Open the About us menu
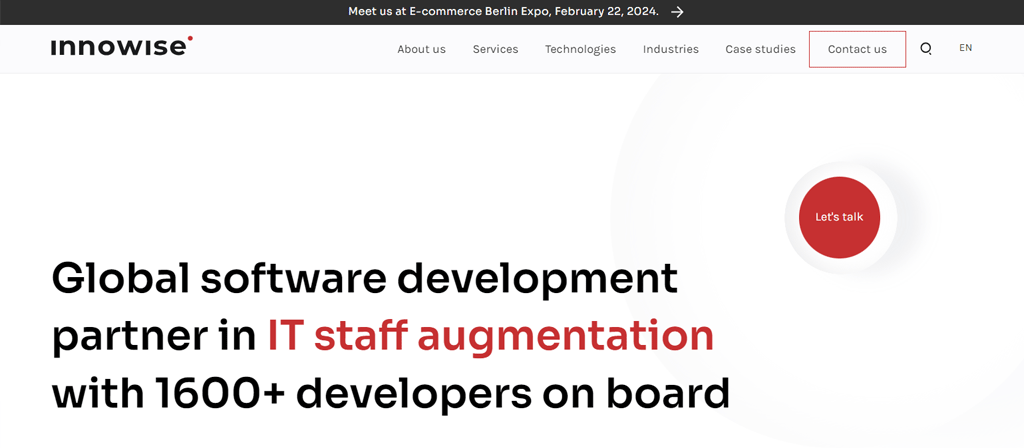The image size is (1024, 448). 421,49
